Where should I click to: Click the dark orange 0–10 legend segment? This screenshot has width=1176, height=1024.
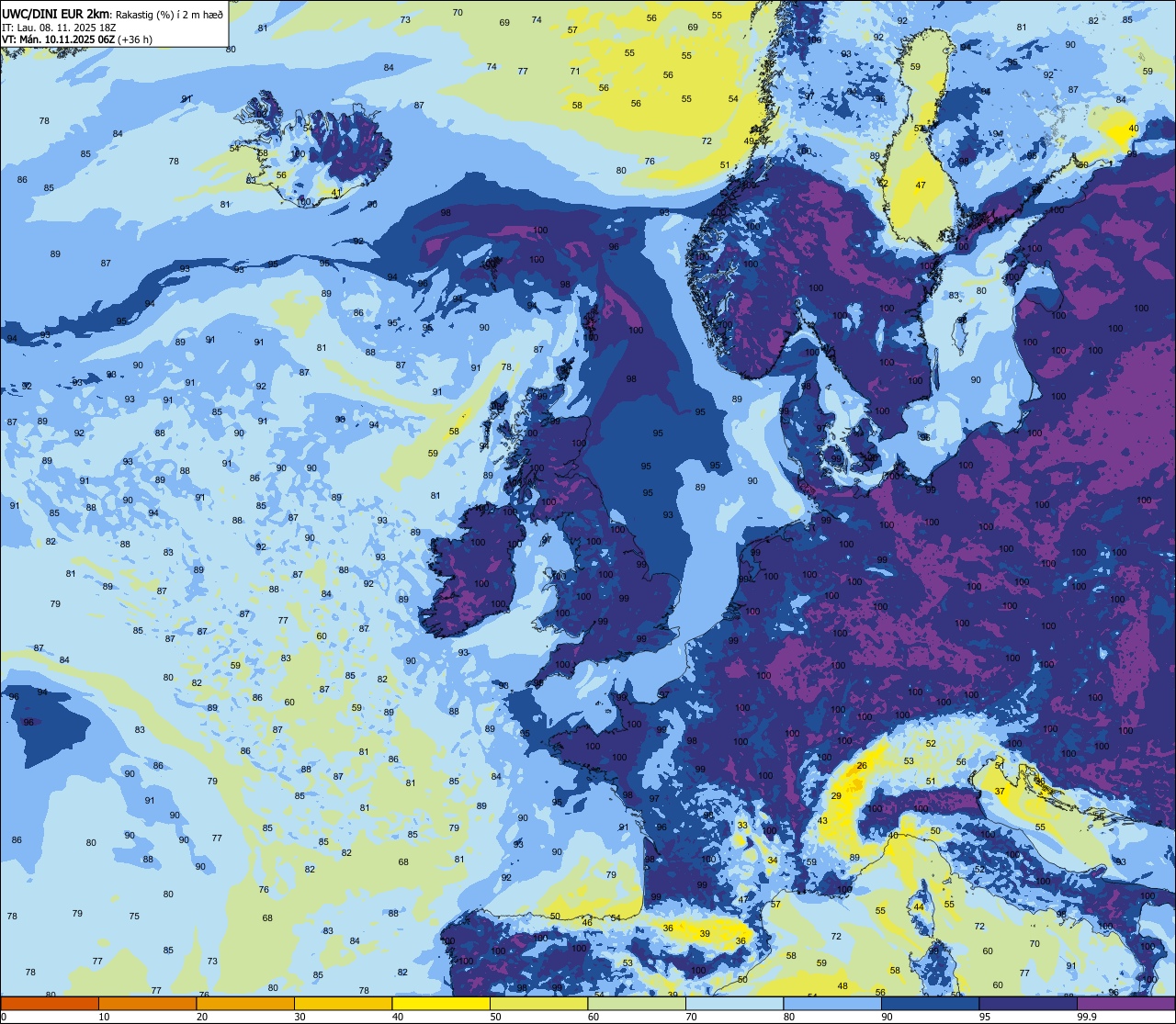[50, 1003]
